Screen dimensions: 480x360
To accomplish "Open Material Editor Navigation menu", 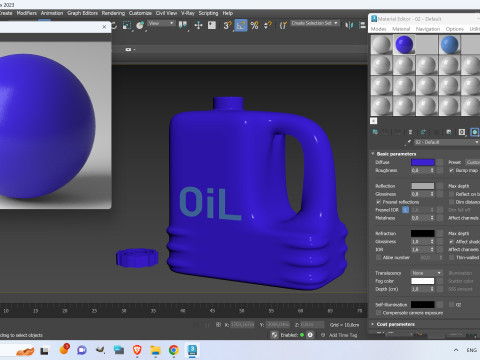I will tap(428, 29).
